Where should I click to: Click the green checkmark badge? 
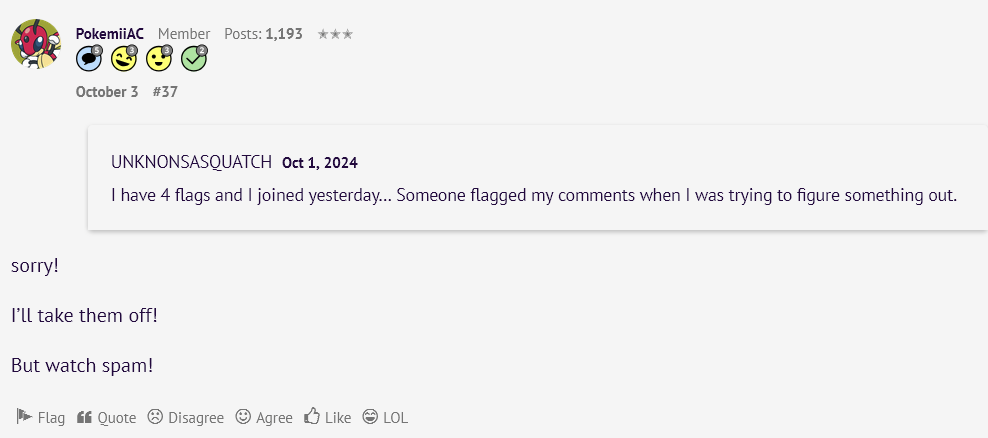pyautogui.click(x=194, y=59)
